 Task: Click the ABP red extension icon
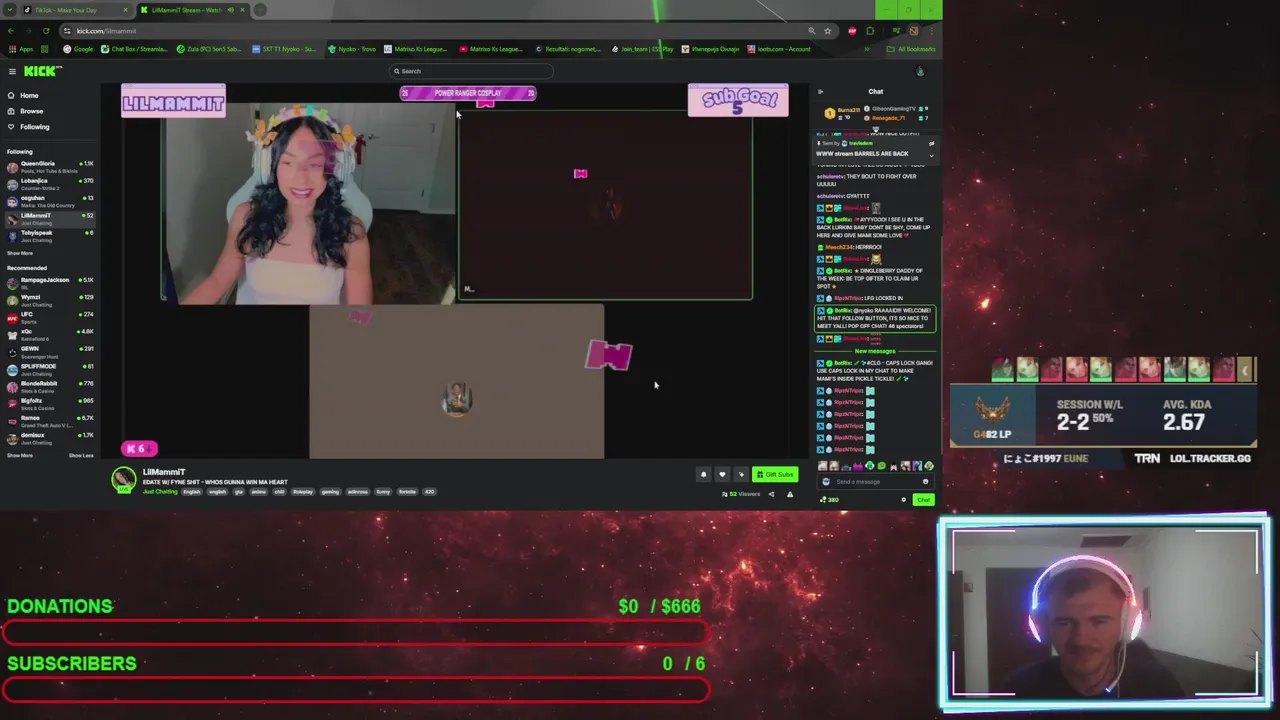click(852, 31)
